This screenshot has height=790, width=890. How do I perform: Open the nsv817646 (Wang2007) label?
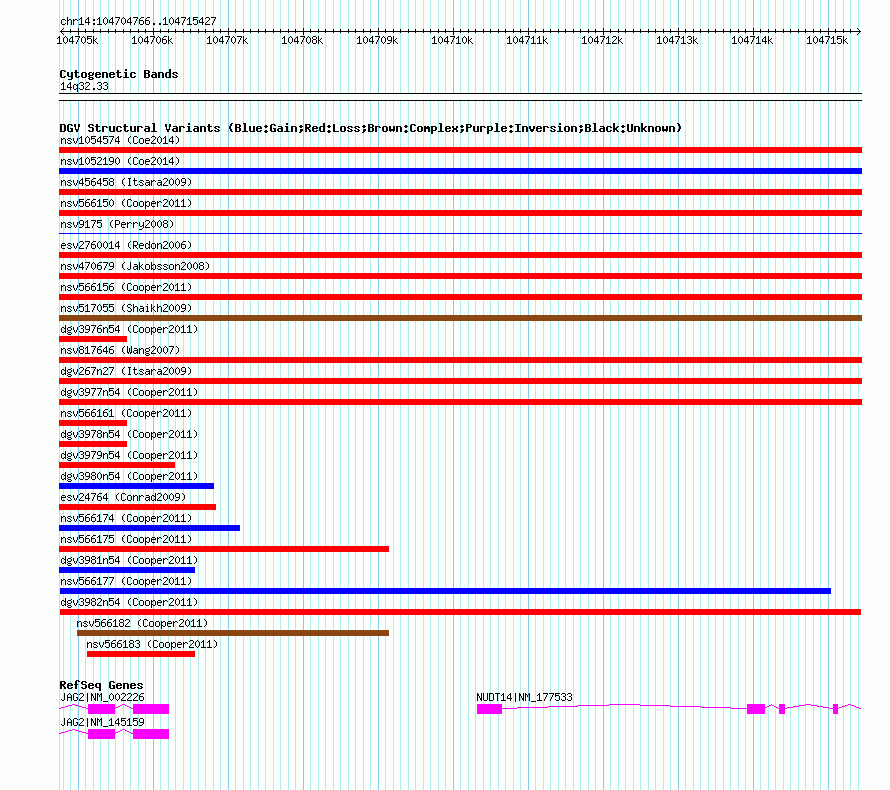tap(120, 350)
